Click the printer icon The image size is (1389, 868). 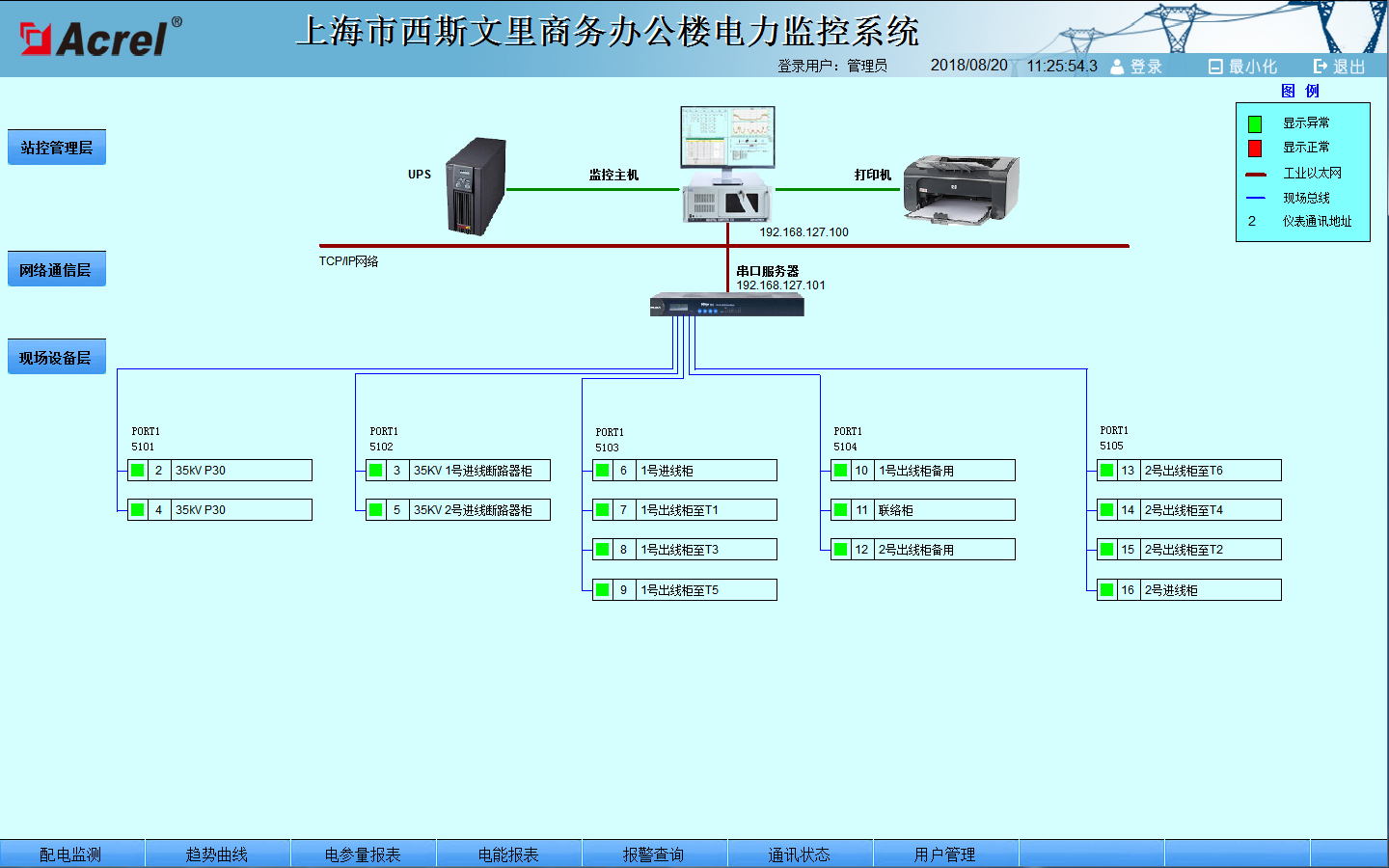(x=961, y=189)
